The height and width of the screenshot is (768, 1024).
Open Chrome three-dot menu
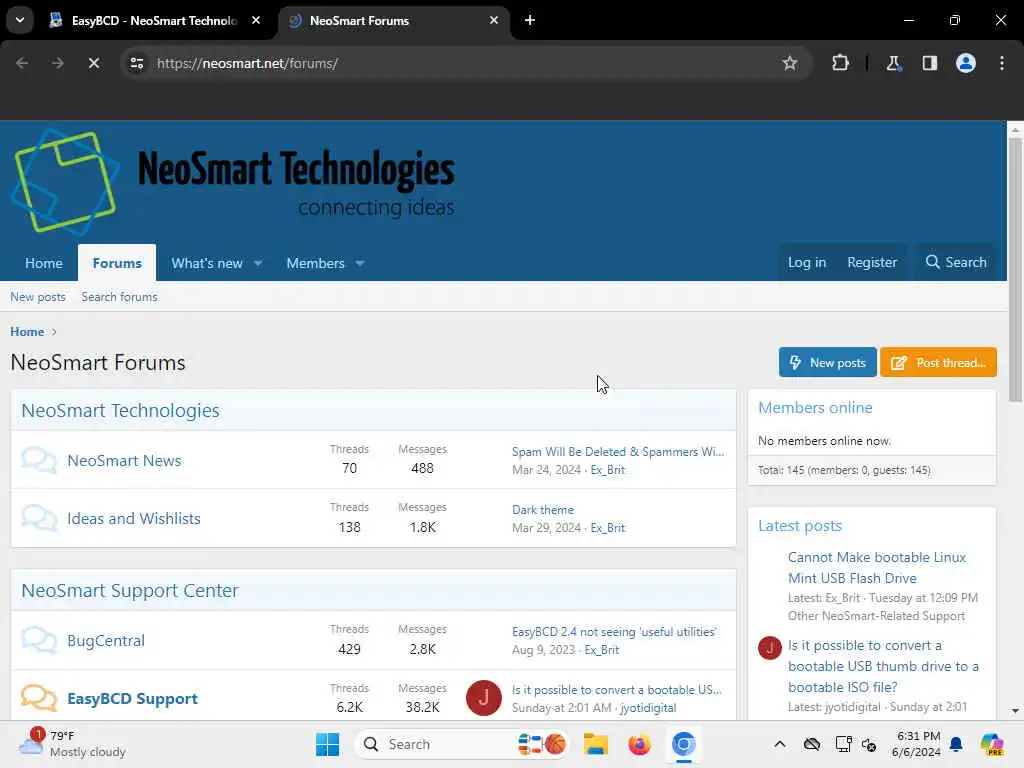[x=1002, y=63]
